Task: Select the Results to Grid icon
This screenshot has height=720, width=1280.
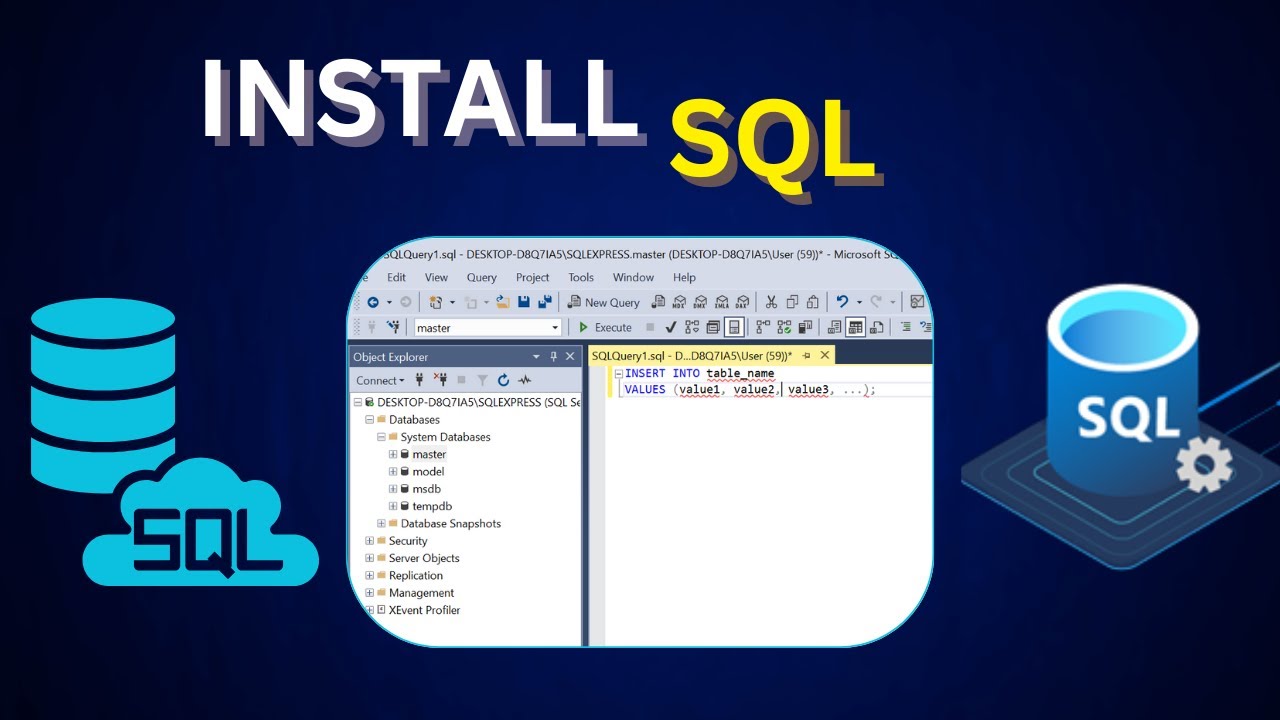Action: (x=855, y=327)
